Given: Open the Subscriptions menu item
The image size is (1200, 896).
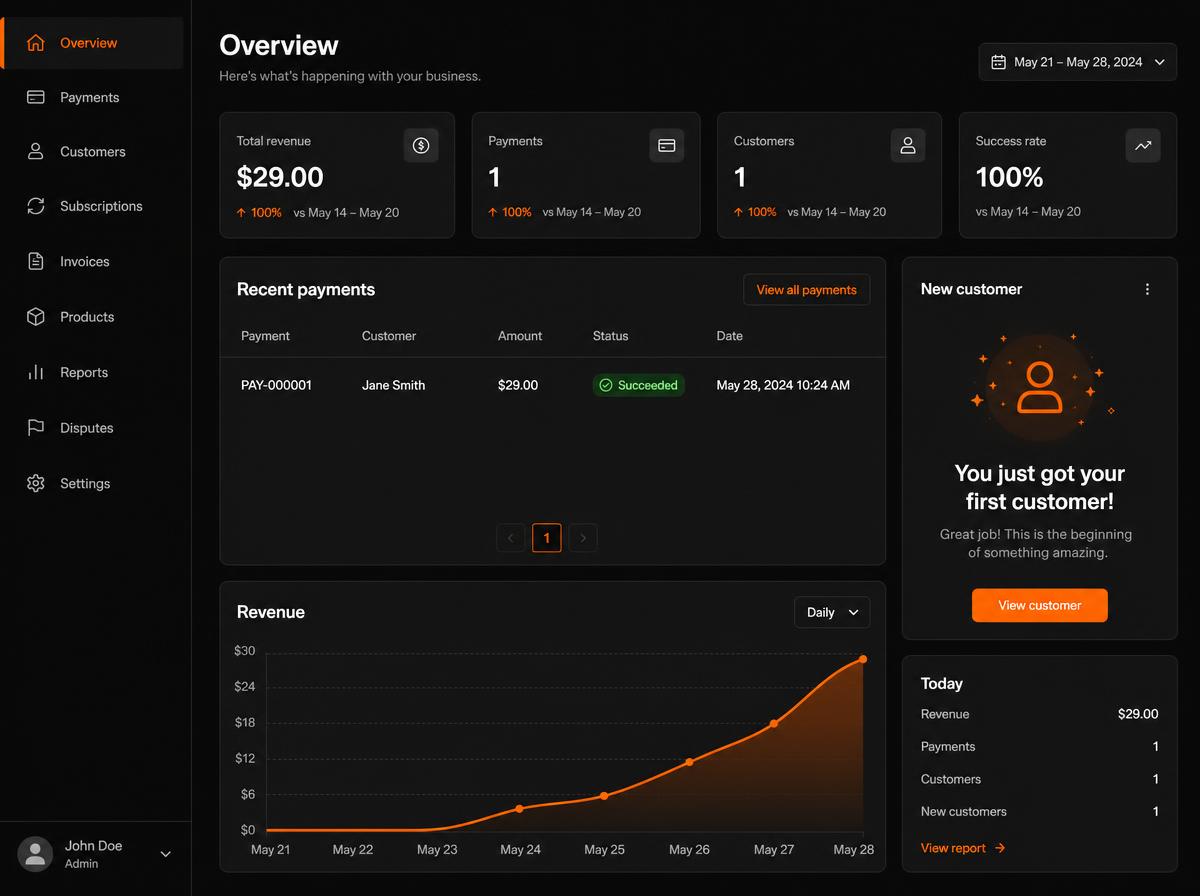Looking at the screenshot, I should tap(93, 206).
